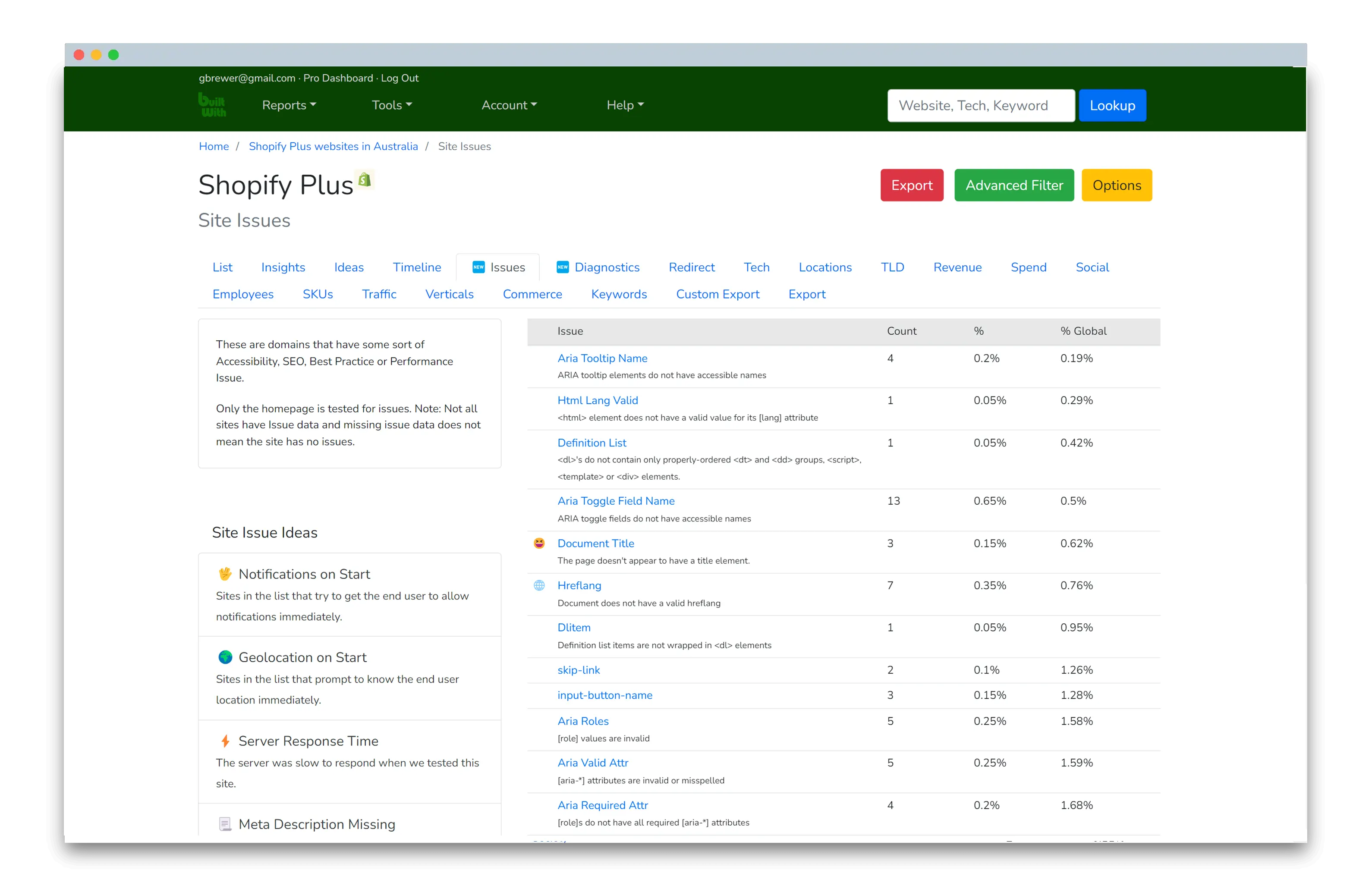Open the Commerce tab

coord(532,294)
